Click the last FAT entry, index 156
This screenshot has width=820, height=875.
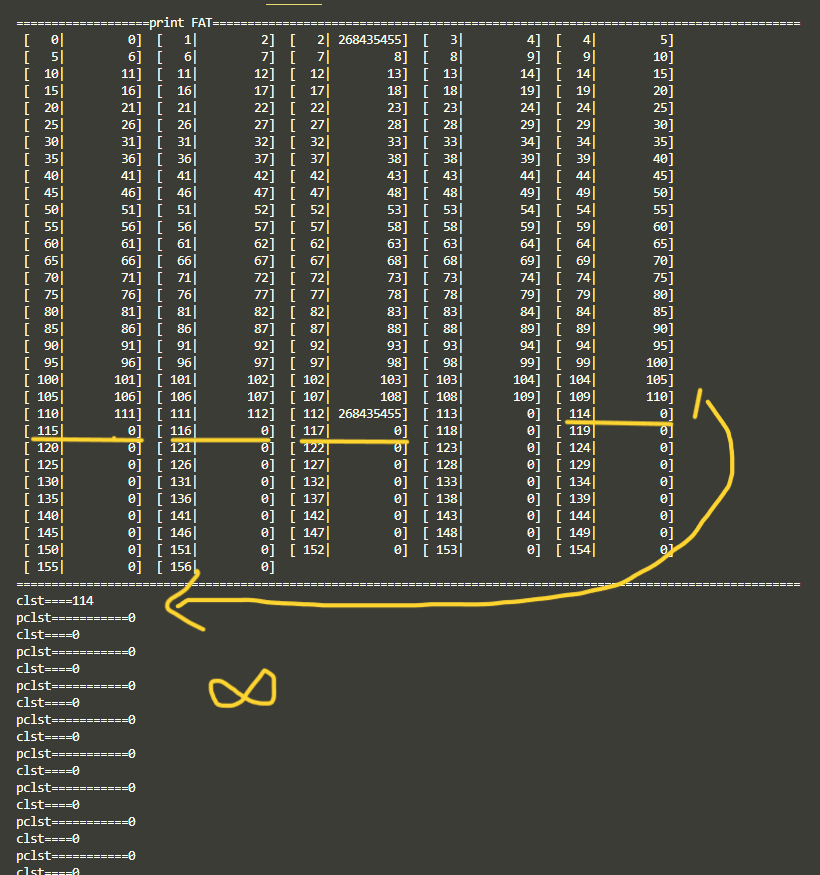click(x=182, y=567)
